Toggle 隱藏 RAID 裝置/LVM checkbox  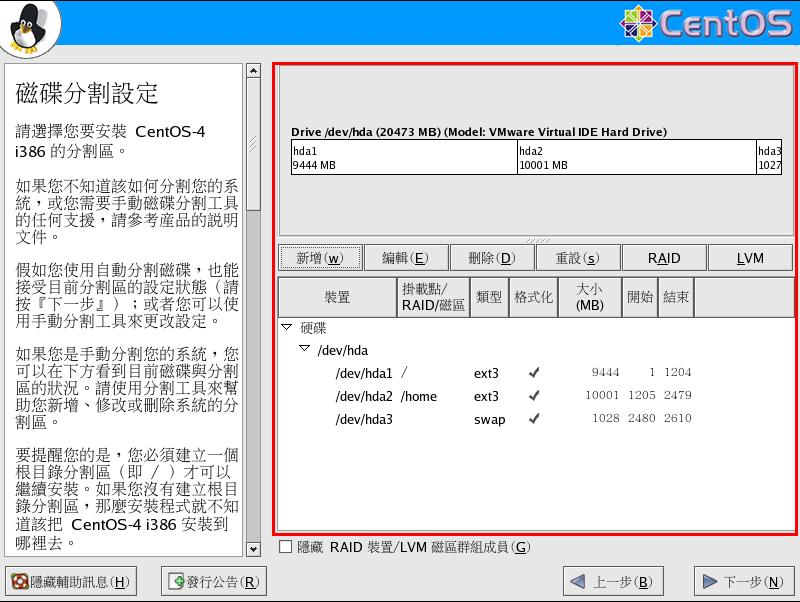[x=286, y=547]
